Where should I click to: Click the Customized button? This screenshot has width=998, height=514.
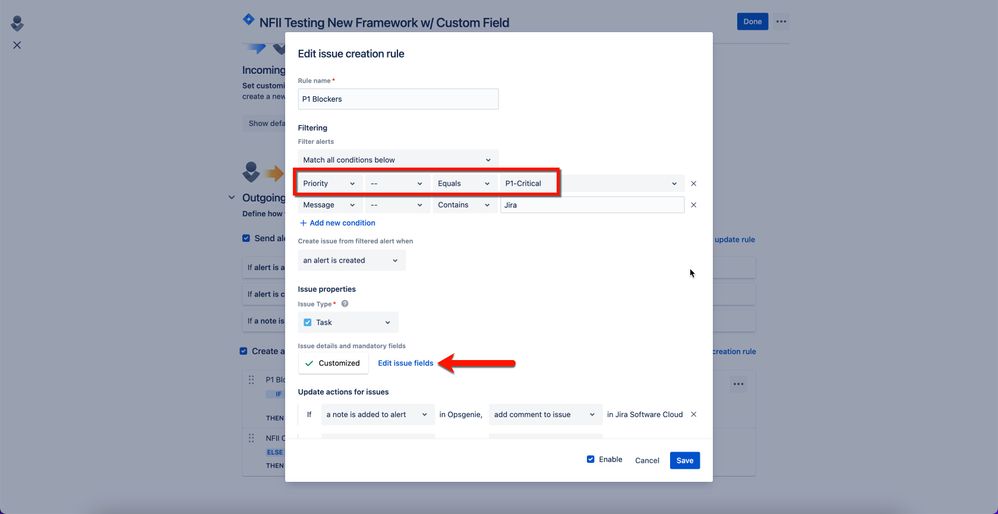333,363
